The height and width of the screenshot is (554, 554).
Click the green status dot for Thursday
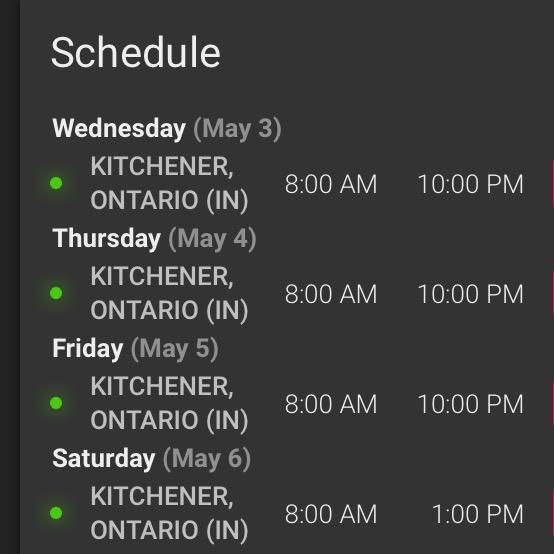tap(56, 293)
